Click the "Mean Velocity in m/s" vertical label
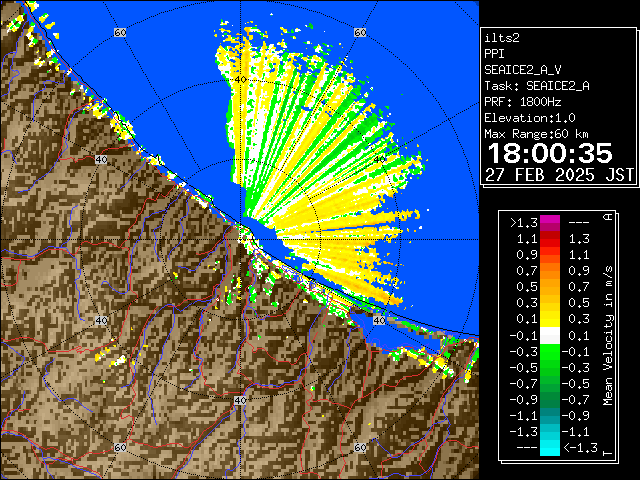Image resolution: width=640 pixels, height=480 pixels. (x=608, y=336)
